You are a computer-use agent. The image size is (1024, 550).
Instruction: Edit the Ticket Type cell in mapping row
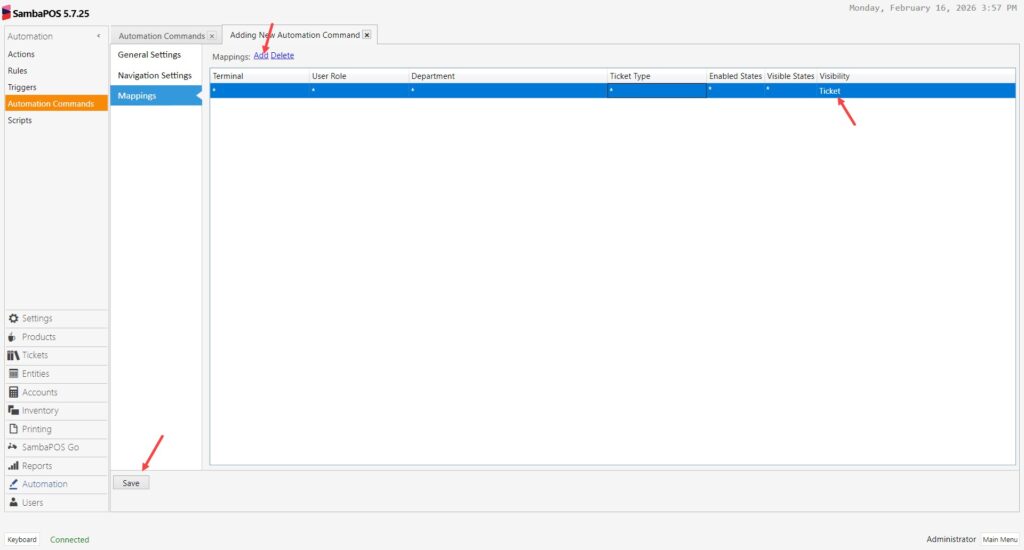click(656, 90)
